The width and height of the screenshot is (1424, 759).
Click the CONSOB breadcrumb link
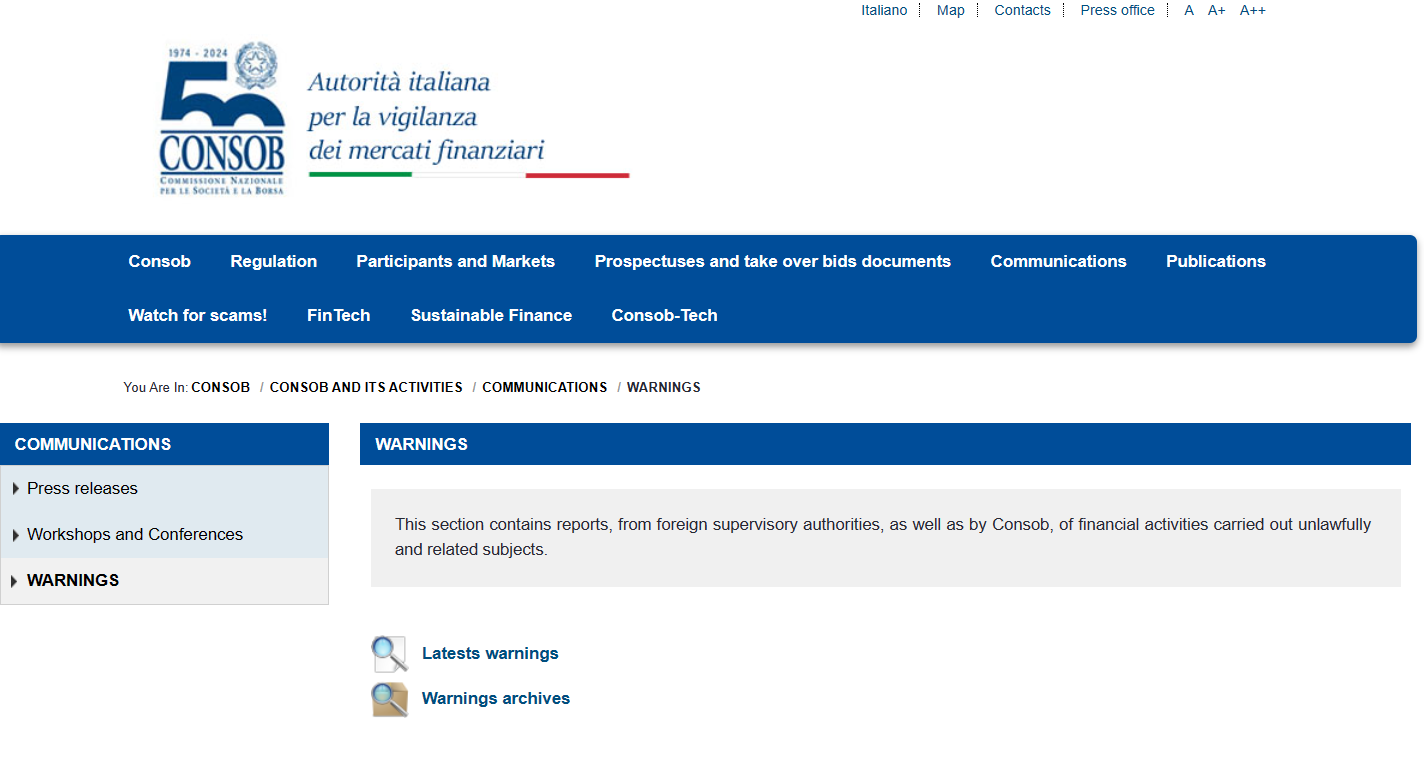pyautogui.click(x=220, y=387)
